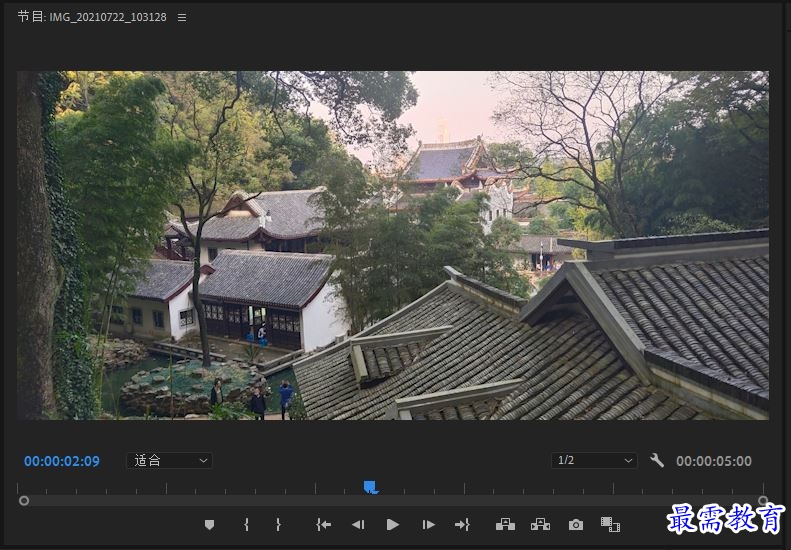Click the Extract button
Viewport: 791px width, 550px height.
tap(540, 525)
